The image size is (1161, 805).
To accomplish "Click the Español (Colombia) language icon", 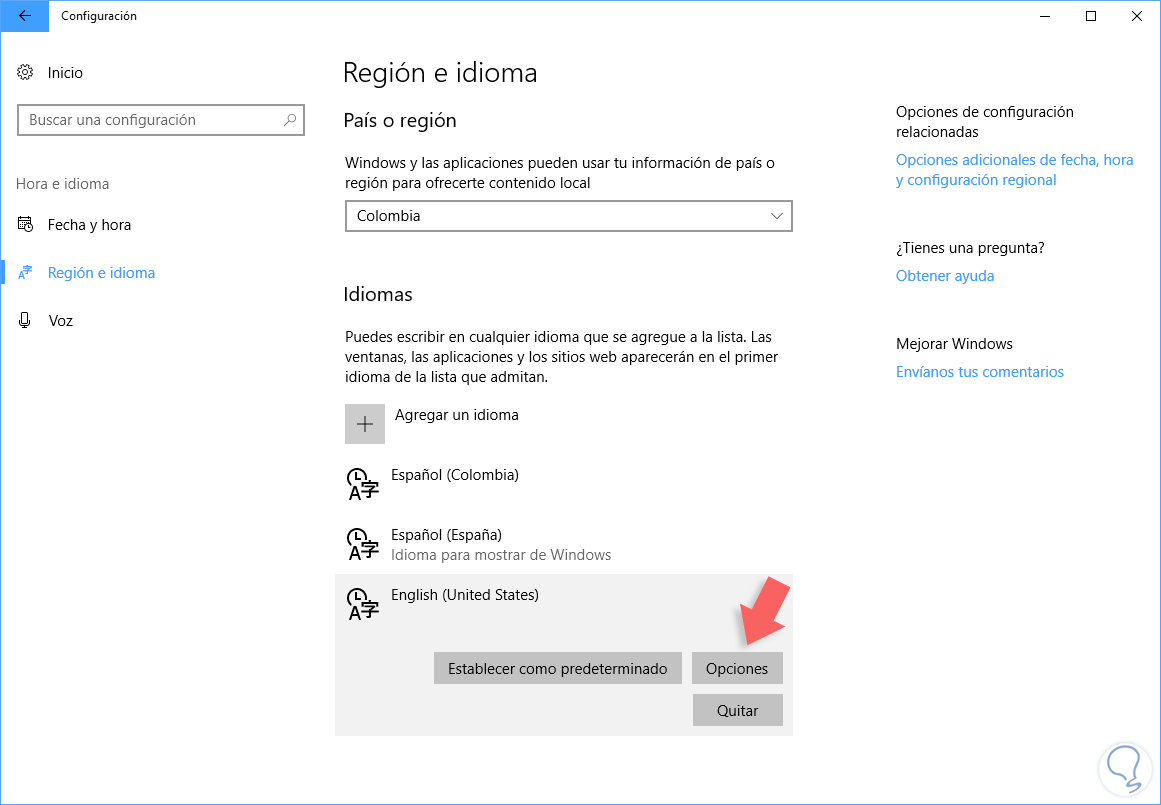I will (x=363, y=484).
